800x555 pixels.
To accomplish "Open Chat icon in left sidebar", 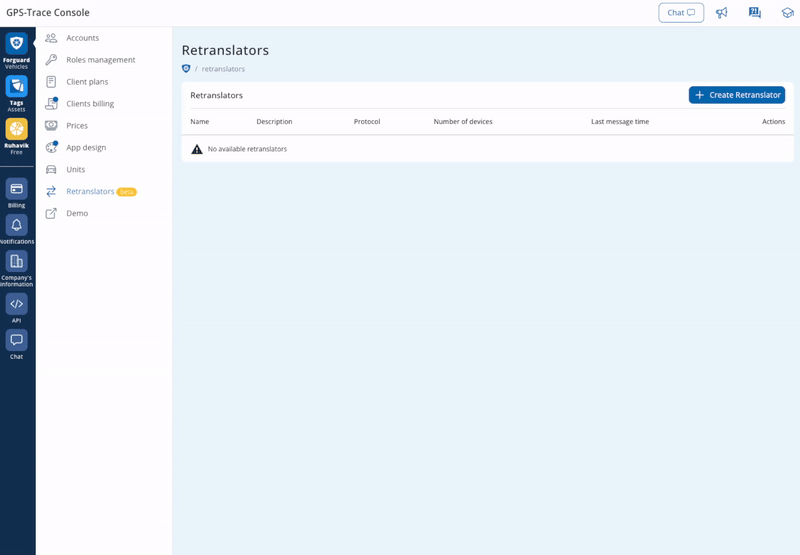I will coord(16,340).
